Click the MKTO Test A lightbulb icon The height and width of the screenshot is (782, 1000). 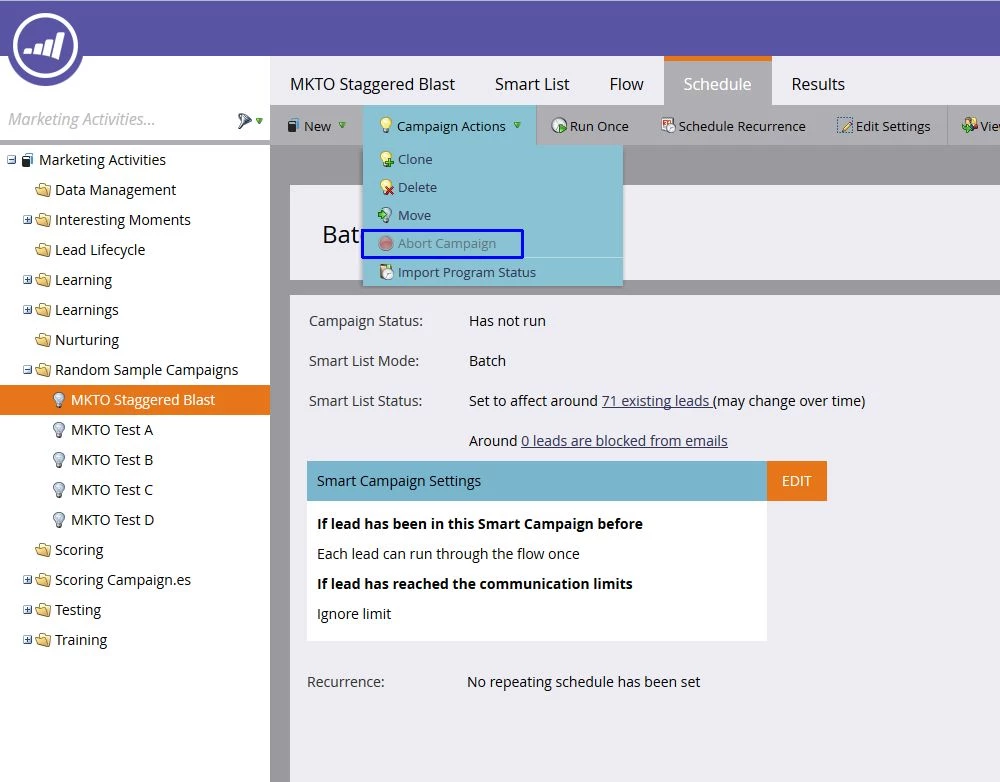[x=59, y=430]
